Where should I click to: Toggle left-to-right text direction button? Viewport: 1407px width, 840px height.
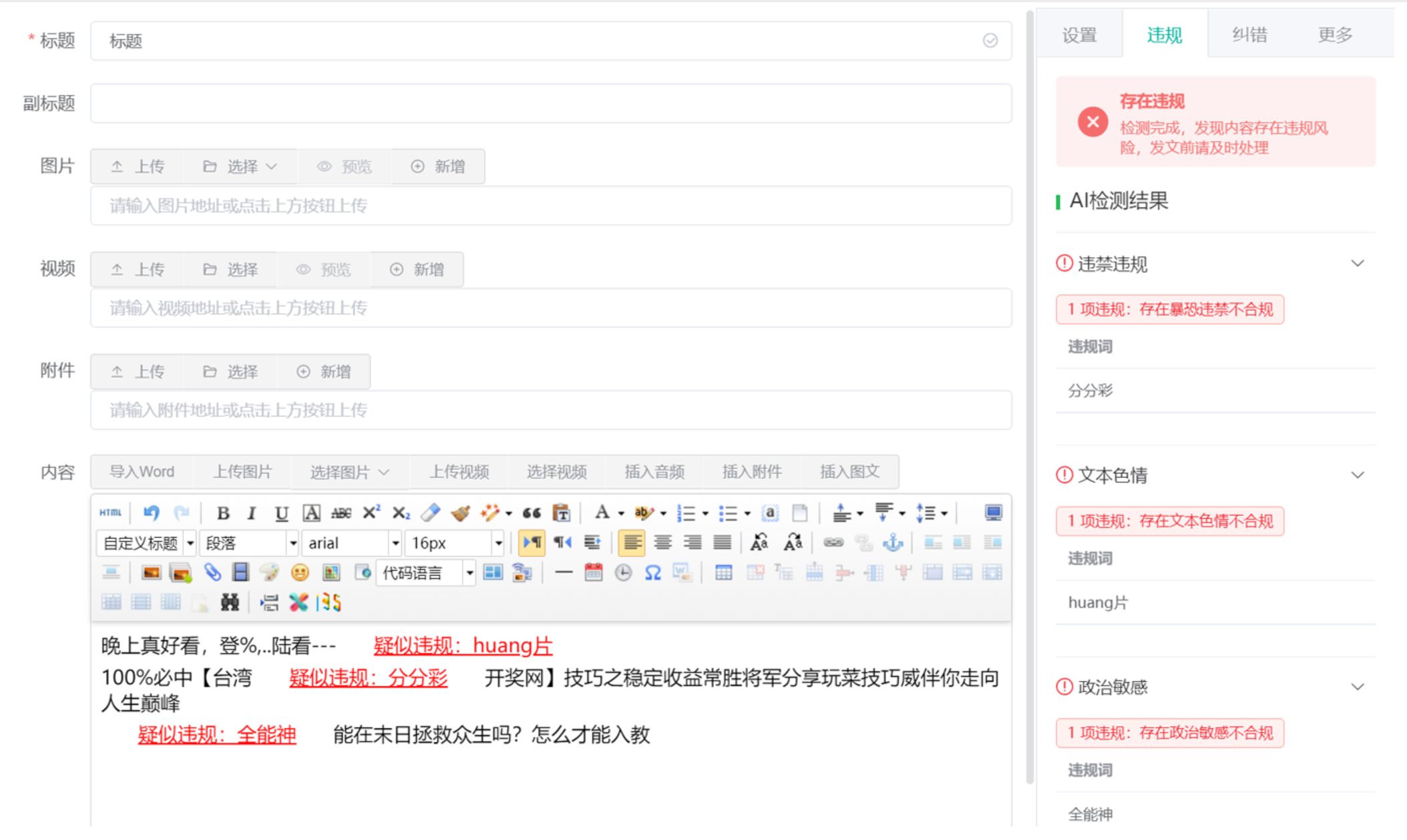pyautogui.click(x=532, y=542)
